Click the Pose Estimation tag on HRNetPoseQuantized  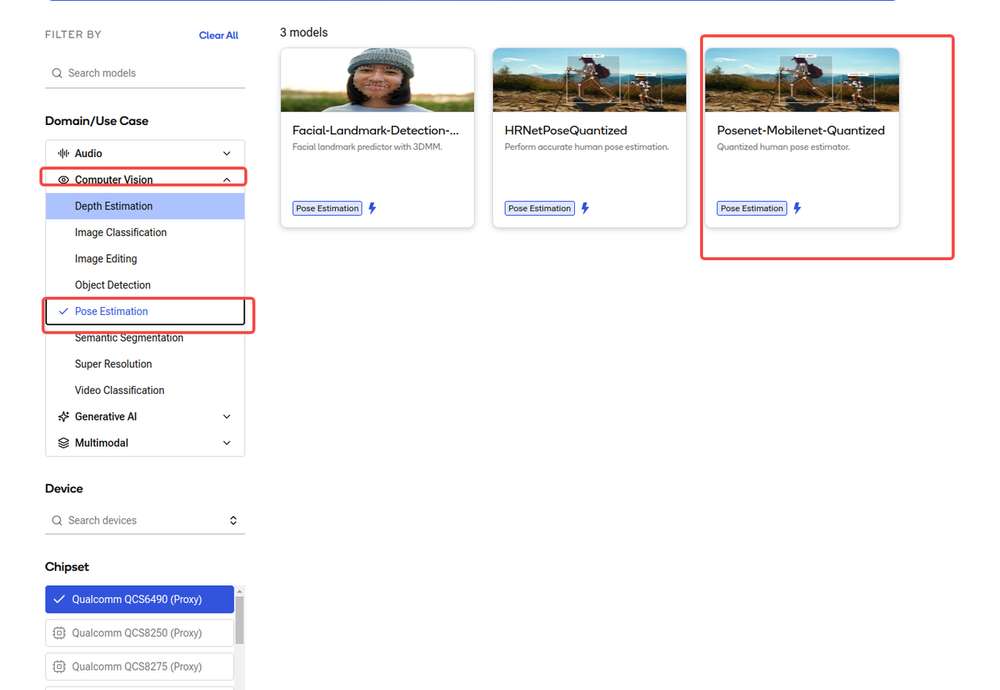pyautogui.click(x=540, y=208)
